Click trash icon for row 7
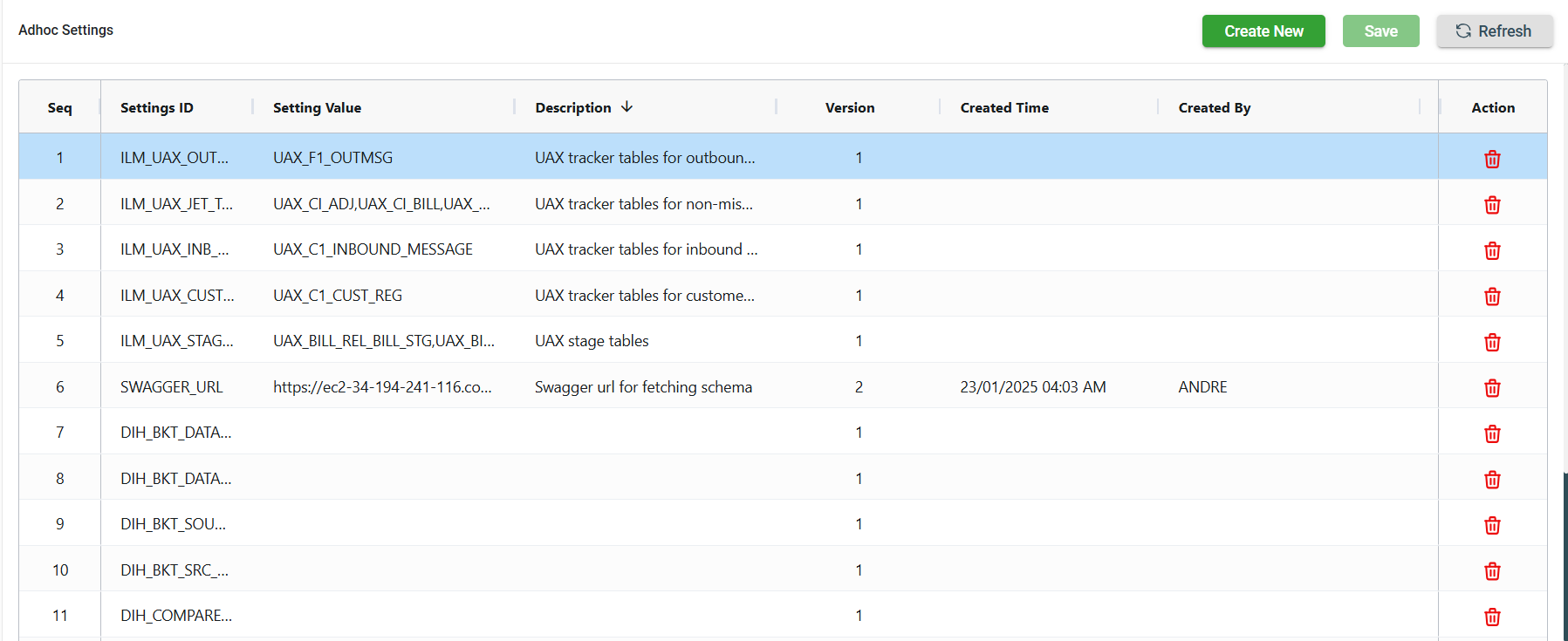 (1492, 433)
